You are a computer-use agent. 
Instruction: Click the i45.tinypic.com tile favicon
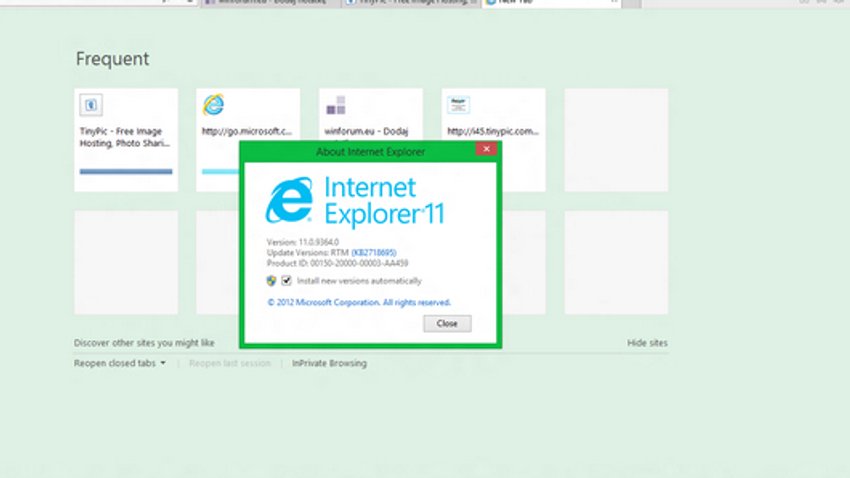[459, 105]
